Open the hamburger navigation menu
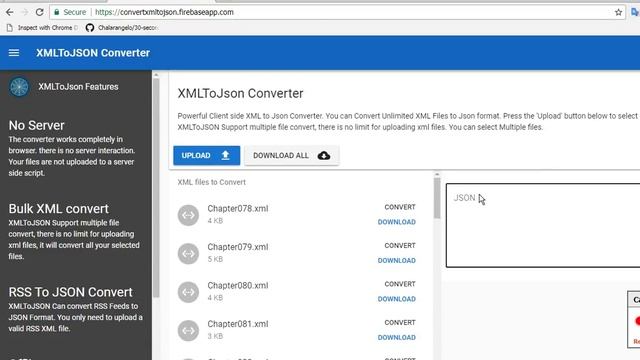This screenshot has height=360, width=640. coord(14,53)
